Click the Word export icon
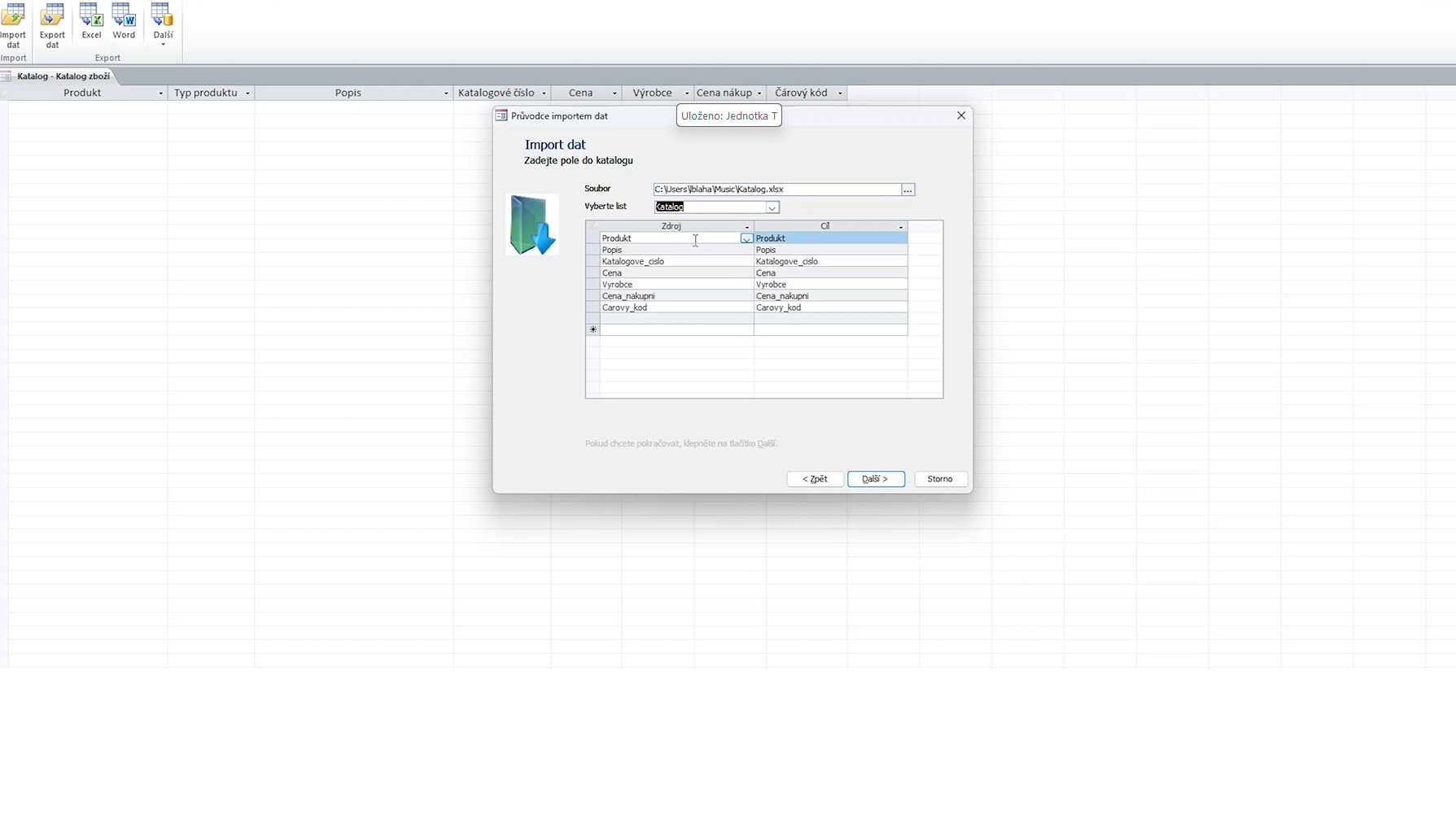The height and width of the screenshot is (824, 1456). pos(124,21)
